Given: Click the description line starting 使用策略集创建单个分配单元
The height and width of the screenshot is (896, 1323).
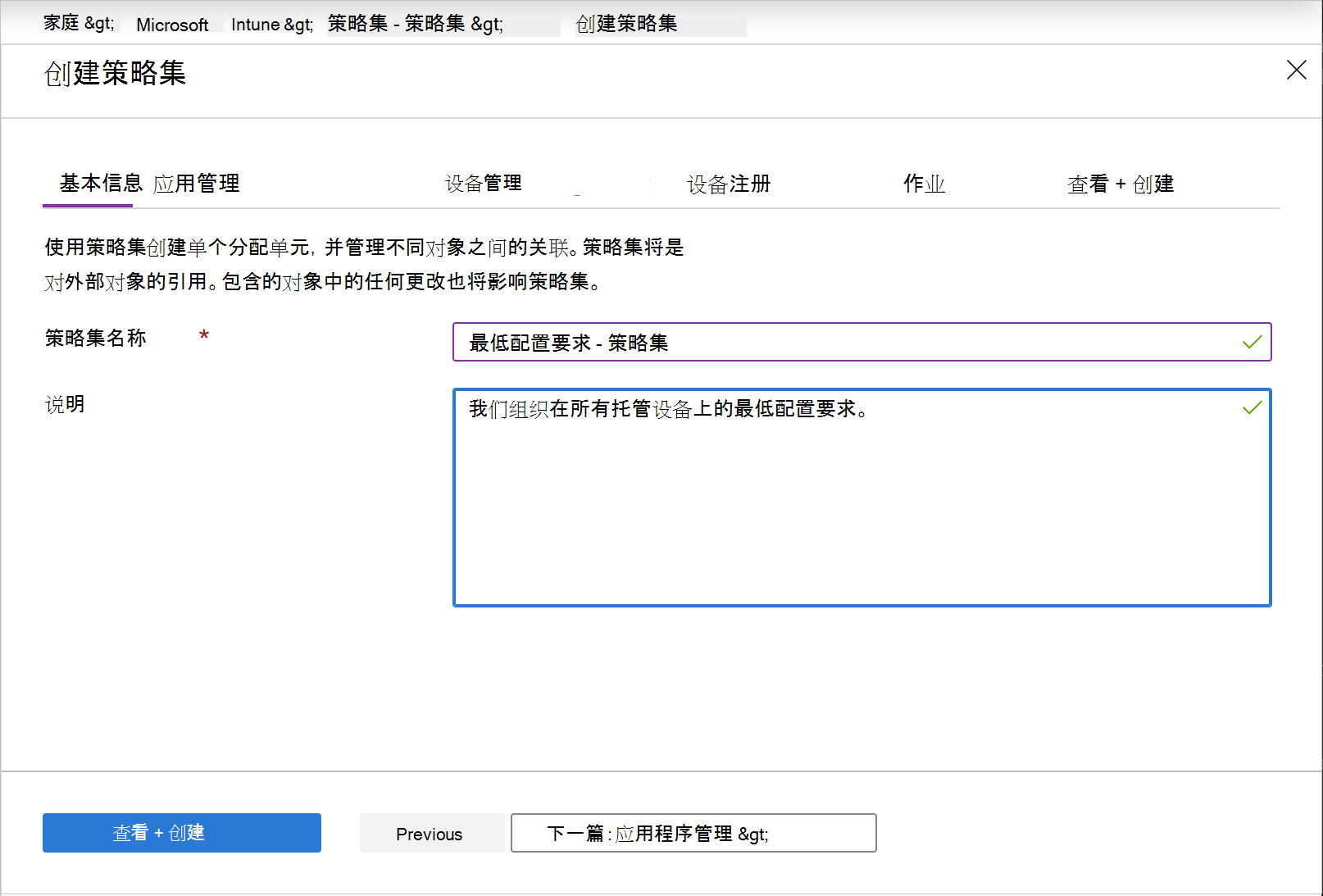Looking at the screenshot, I should 364,247.
